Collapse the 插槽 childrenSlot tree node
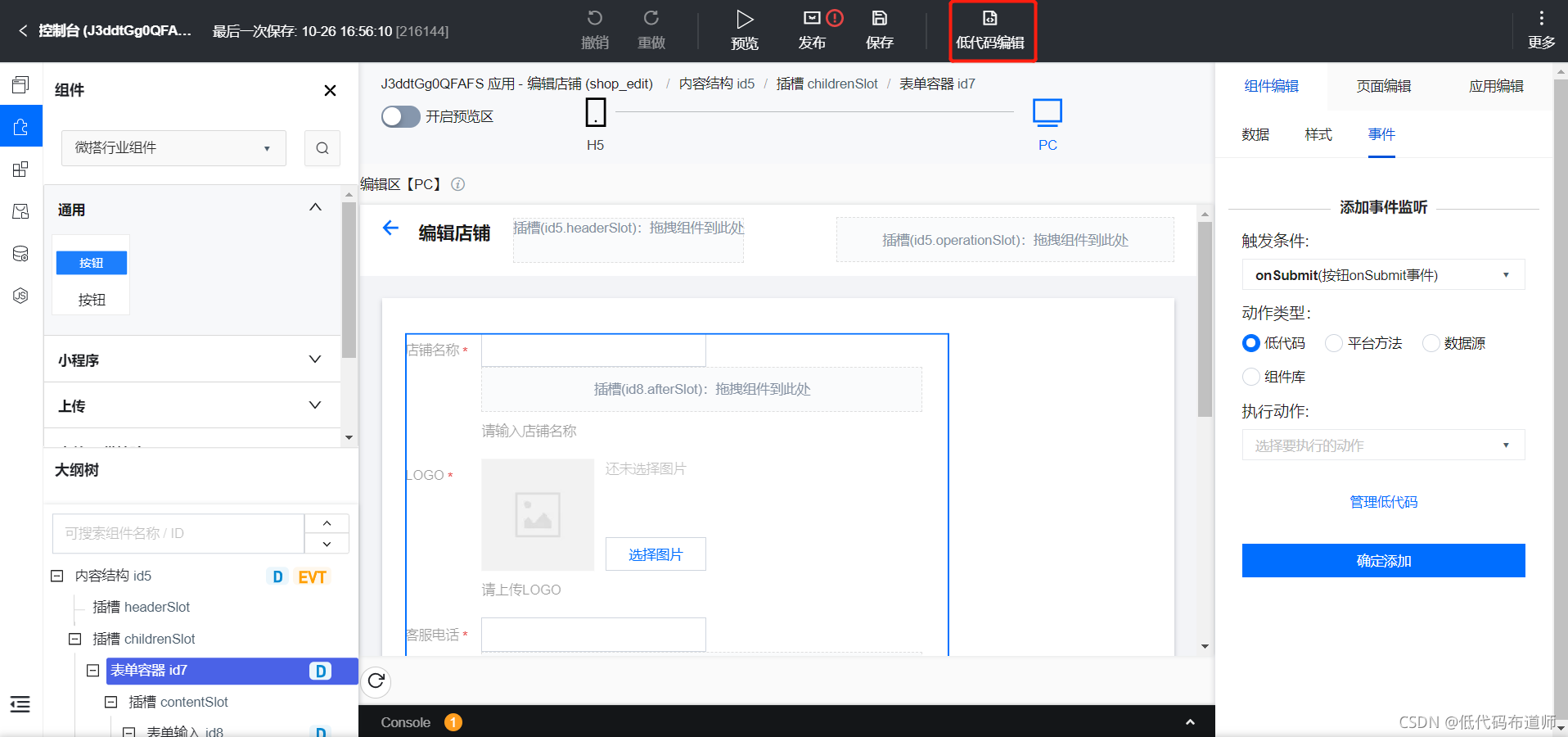This screenshot has height=737, width=1568. tap(75, 639)
